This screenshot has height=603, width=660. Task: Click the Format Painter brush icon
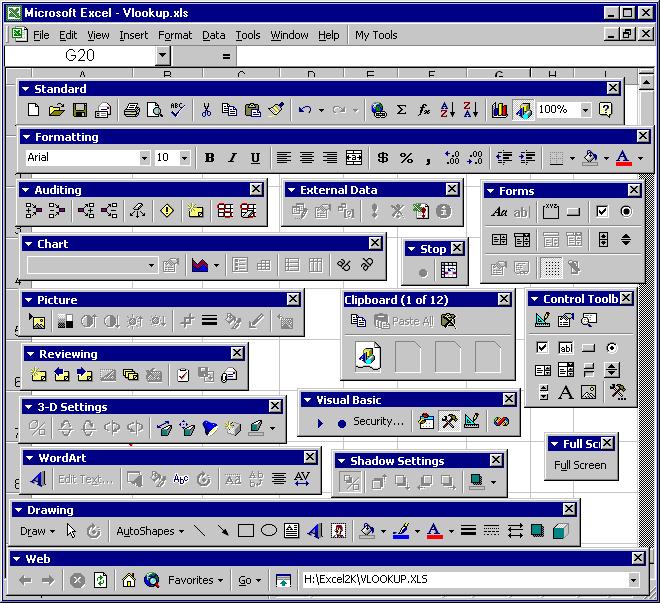click(276, 110)
